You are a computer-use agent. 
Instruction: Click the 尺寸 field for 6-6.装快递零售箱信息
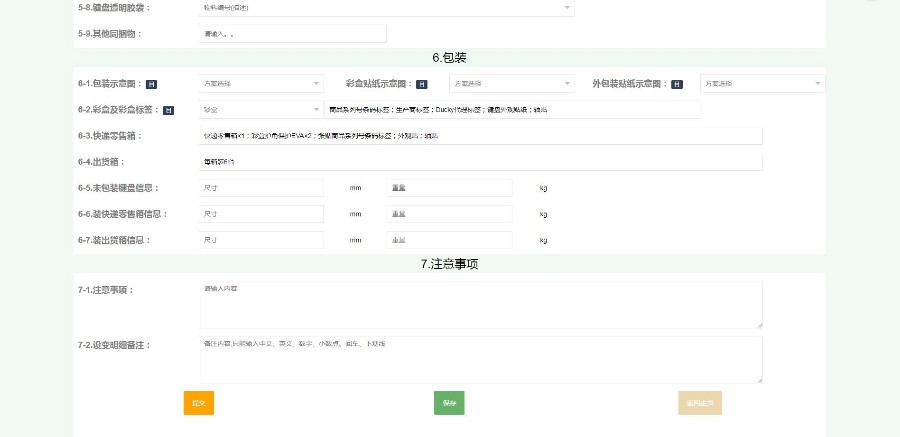point(261,214)
